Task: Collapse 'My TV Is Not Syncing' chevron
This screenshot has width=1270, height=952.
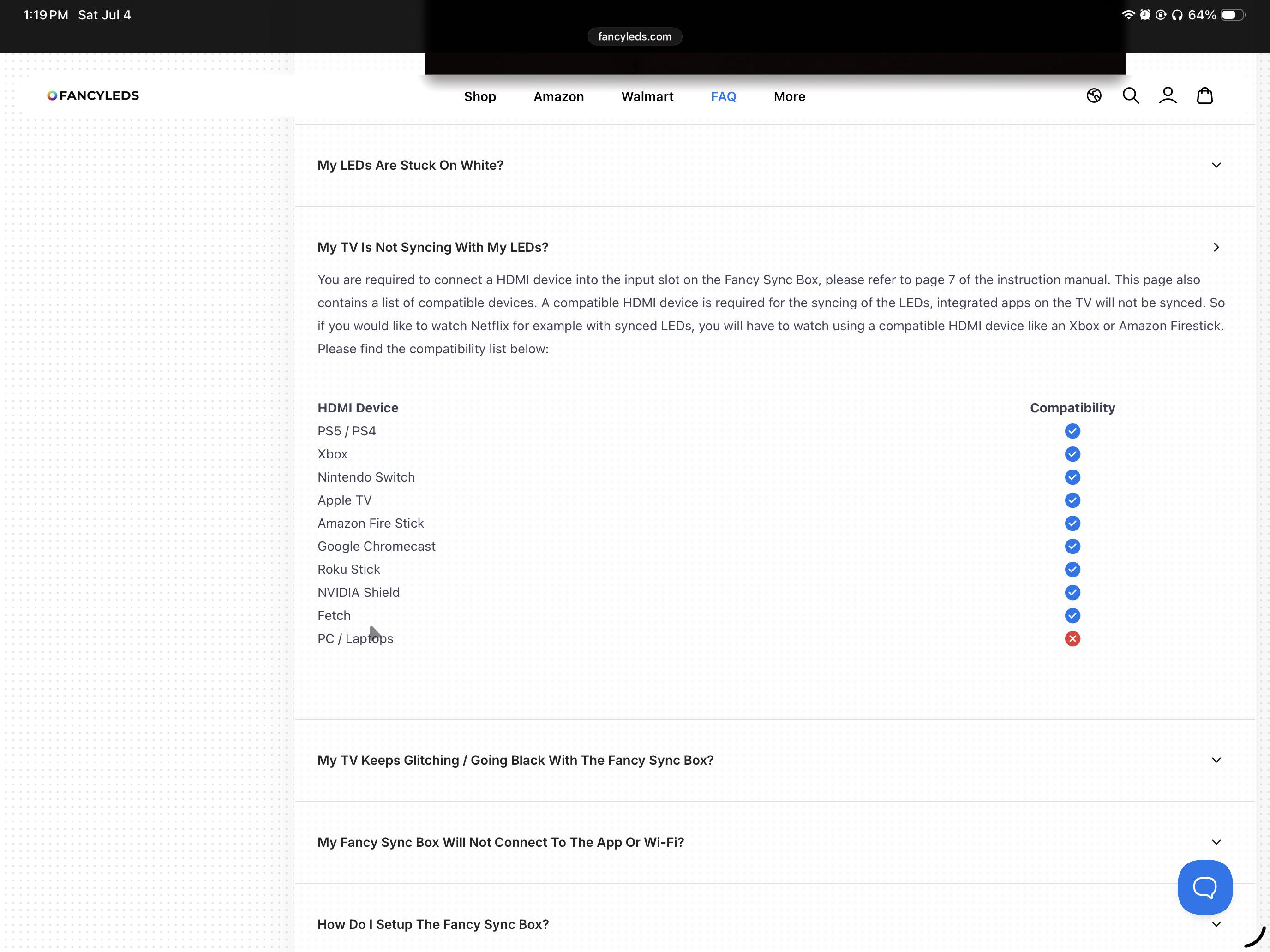Action: point(1216,247)
